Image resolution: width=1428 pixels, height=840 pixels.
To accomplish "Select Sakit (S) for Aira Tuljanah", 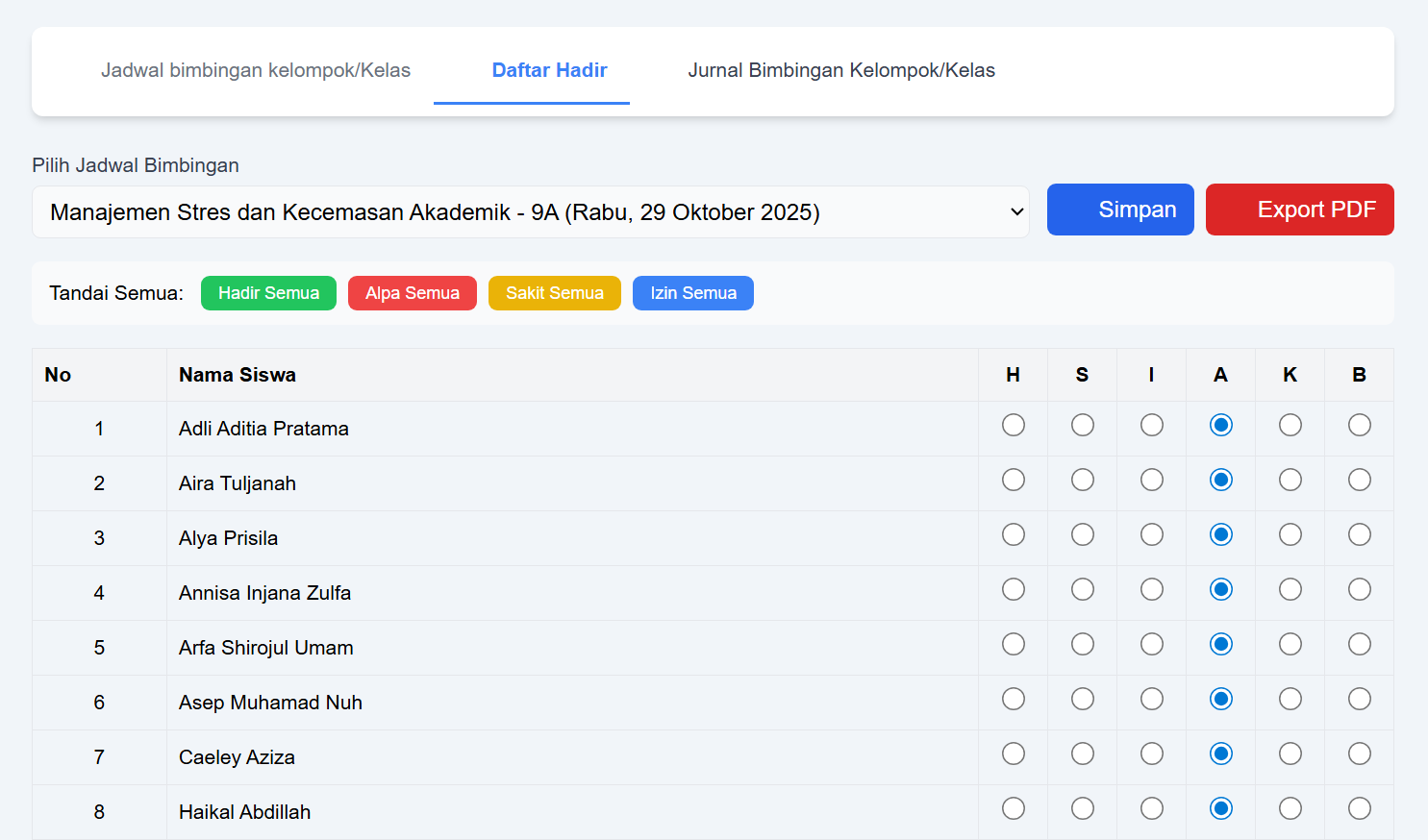I will (x=1082, y=480).
